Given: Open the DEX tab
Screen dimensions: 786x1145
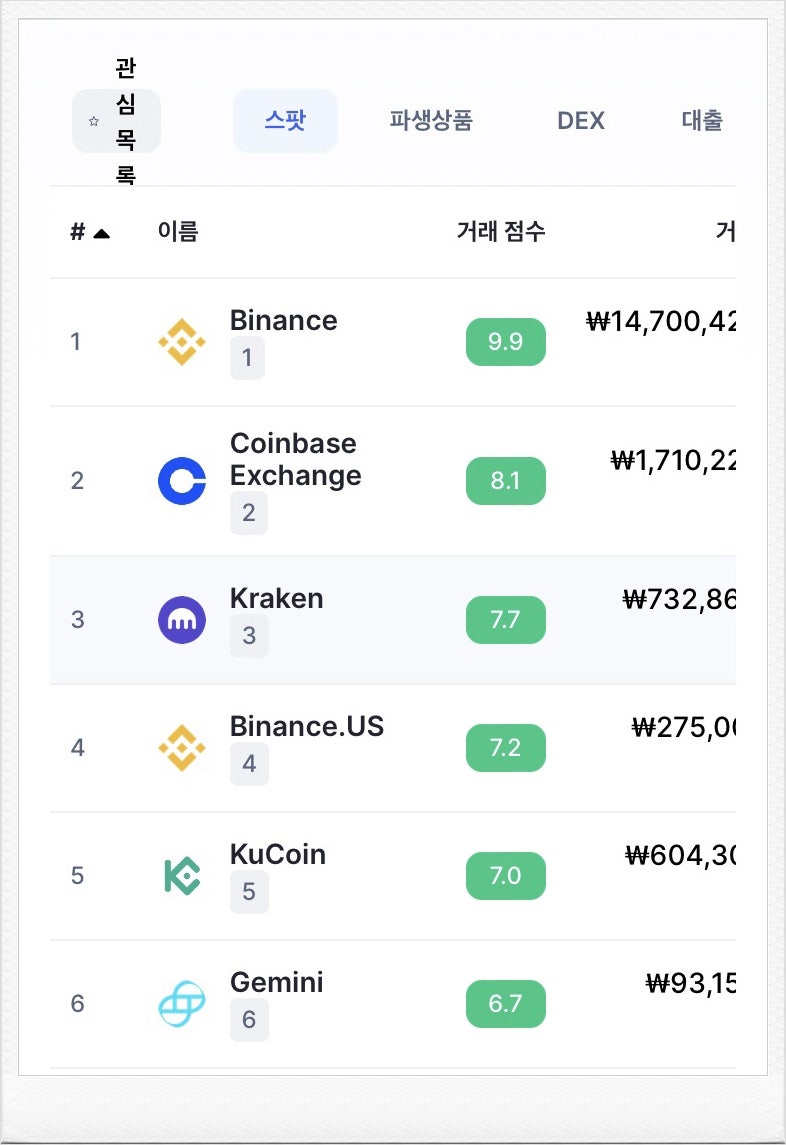Looking at the screenshot, I should (x=581, y=121).
